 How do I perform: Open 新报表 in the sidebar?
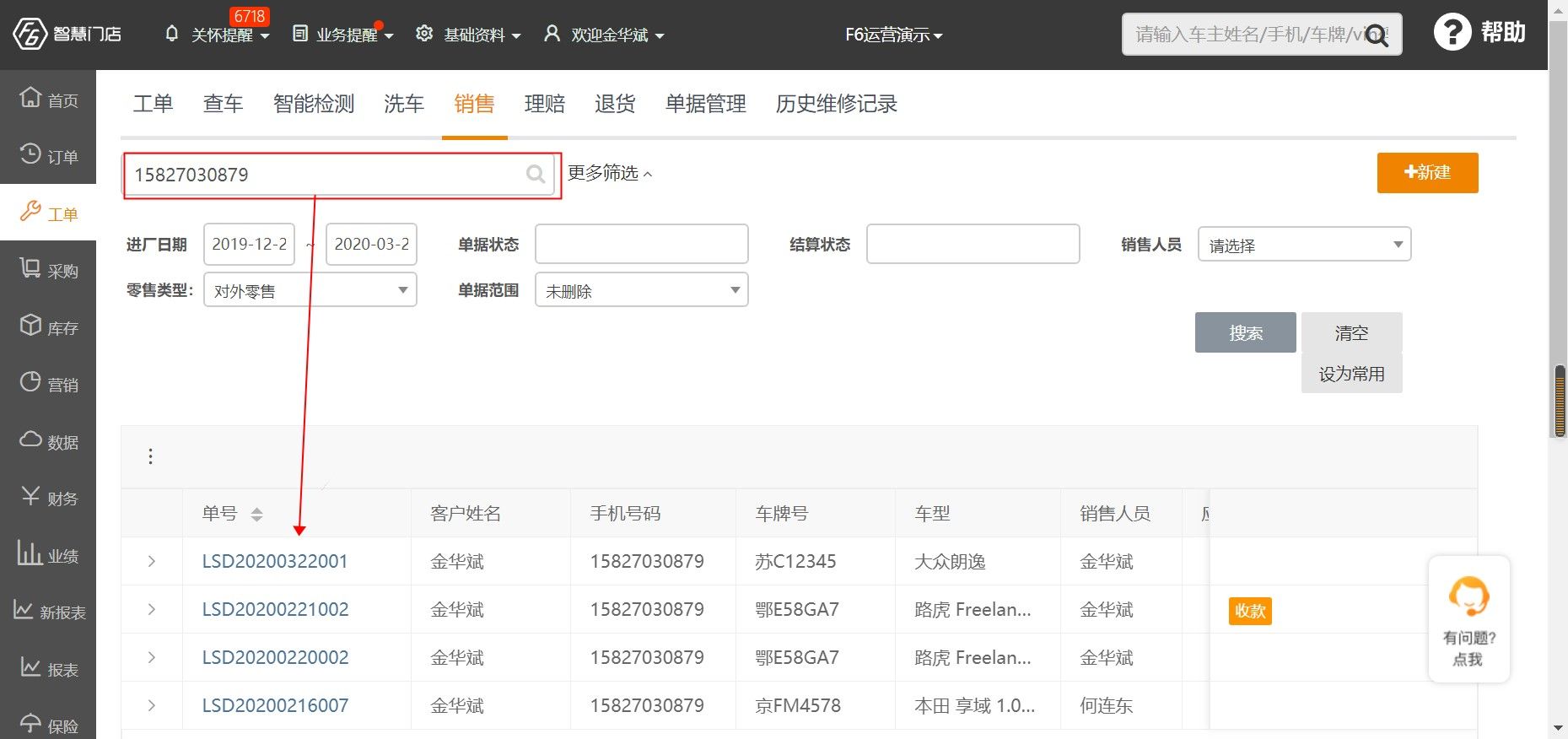[48, 612]
